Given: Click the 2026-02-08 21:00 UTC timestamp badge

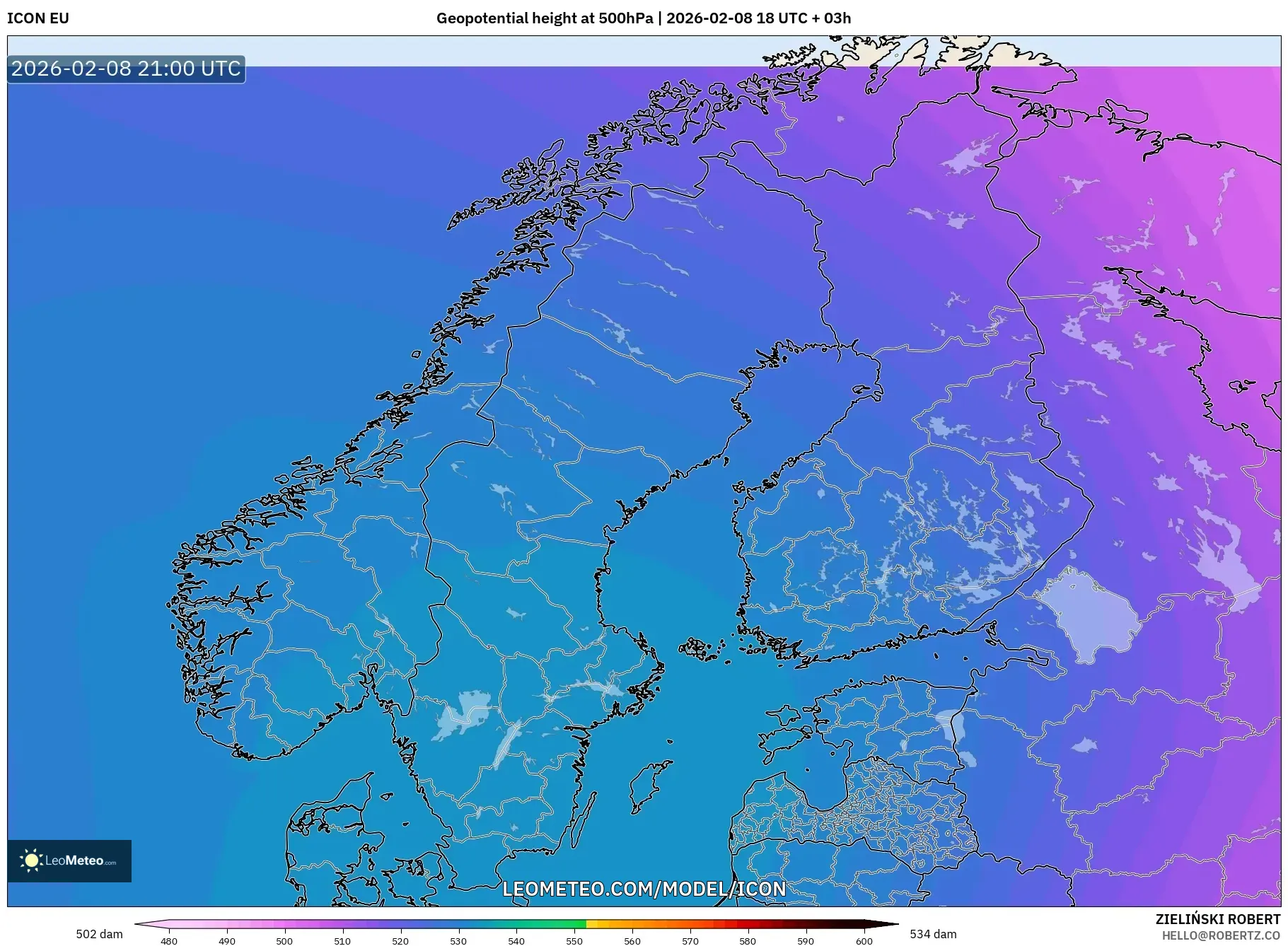Looking at the screenshot, I should pyautogui.click(x=124, y=69).
